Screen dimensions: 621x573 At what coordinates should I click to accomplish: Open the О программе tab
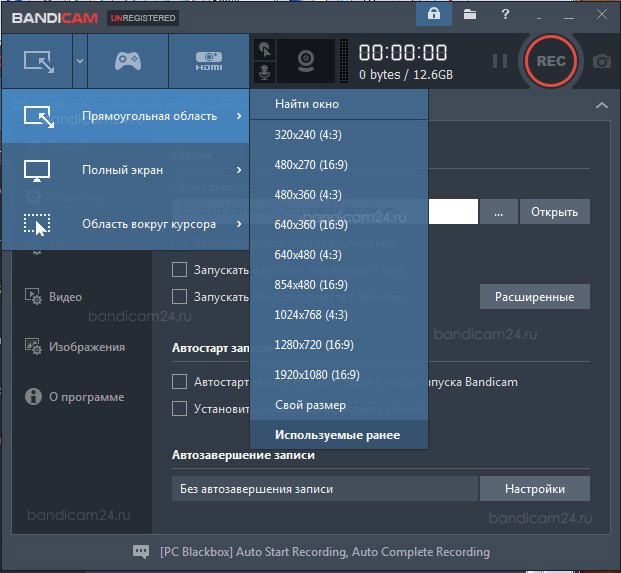(86, 397)
